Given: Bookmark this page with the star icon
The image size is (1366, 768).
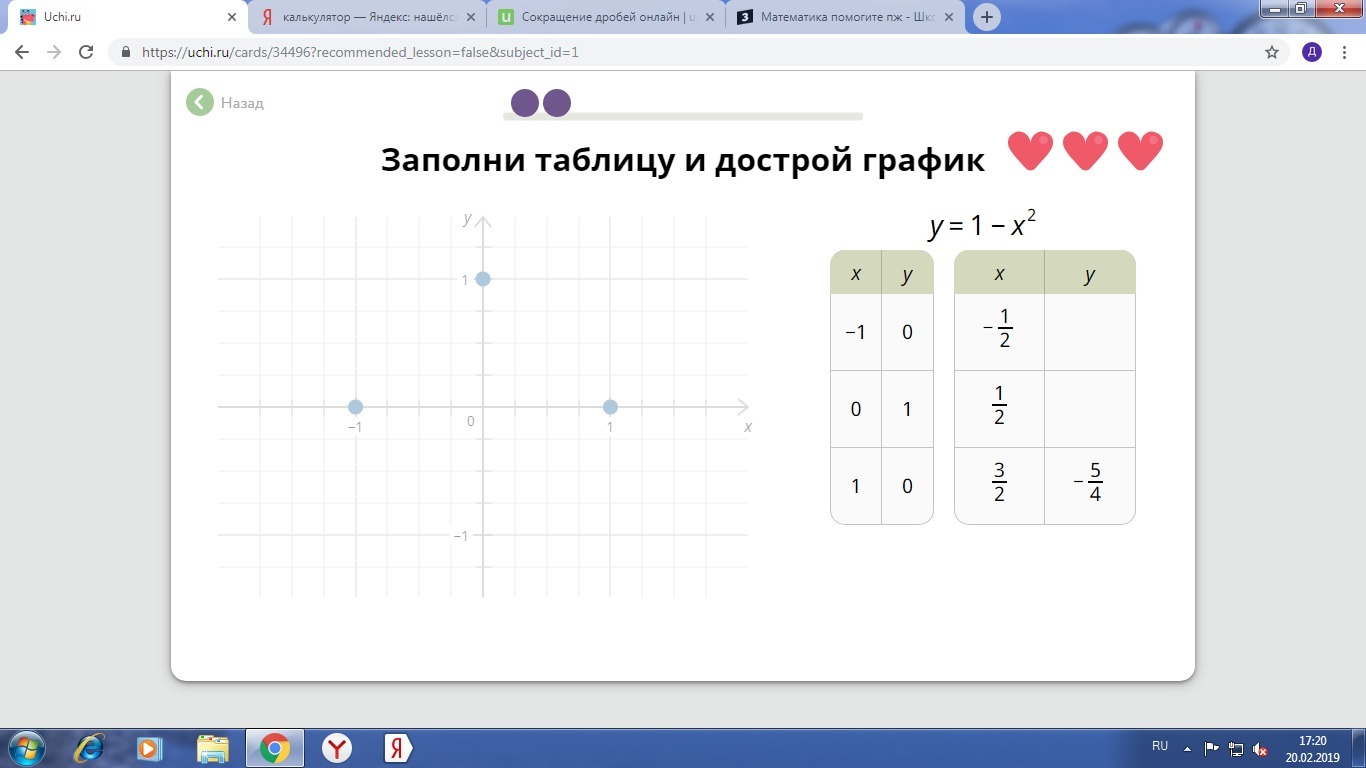Looking at the screenshot, I should (1272, 52).
